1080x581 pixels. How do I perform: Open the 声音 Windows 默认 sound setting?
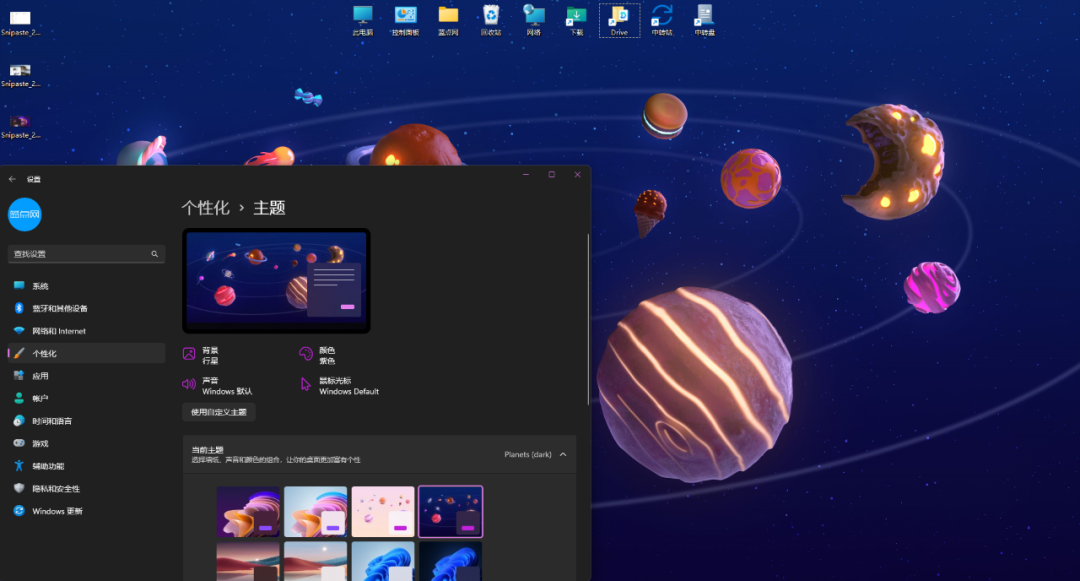click(217, 385)
